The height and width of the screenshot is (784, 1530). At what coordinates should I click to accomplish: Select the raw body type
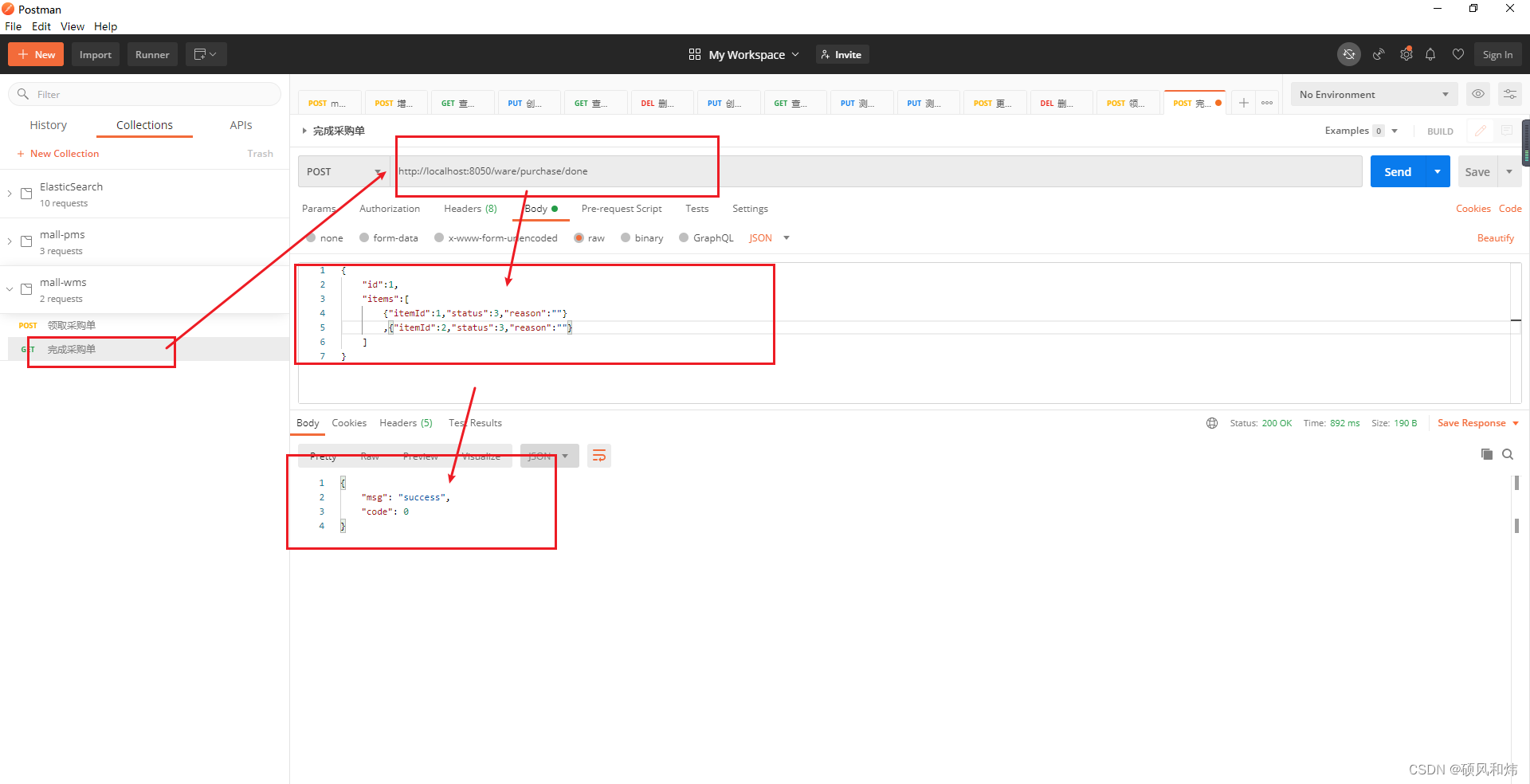[590, 238]
